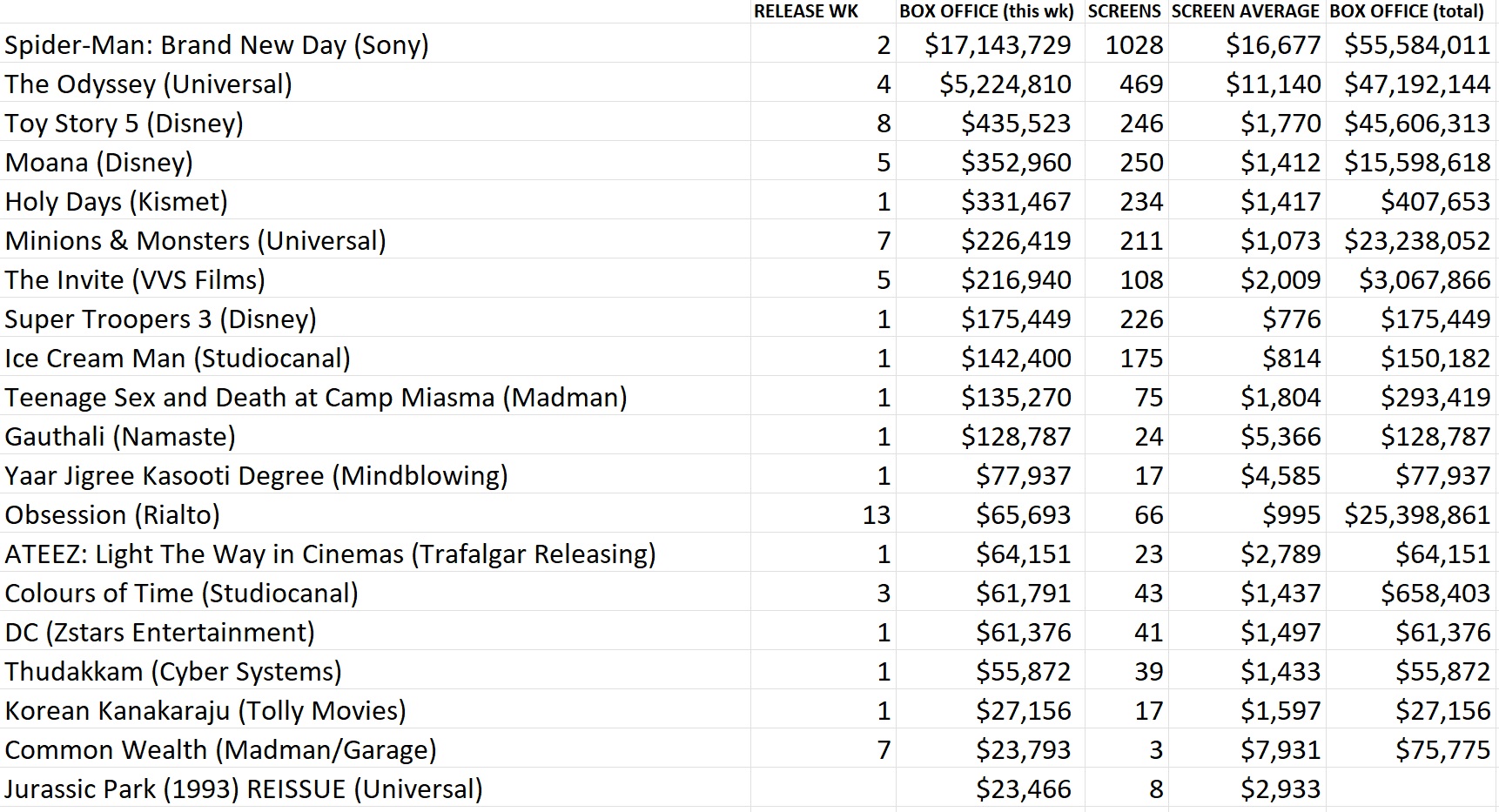The height and width of the screenshot is (812, 1499).
Task: Select Toy Story 5's release week 8
Action: click(x=884, y=124)
